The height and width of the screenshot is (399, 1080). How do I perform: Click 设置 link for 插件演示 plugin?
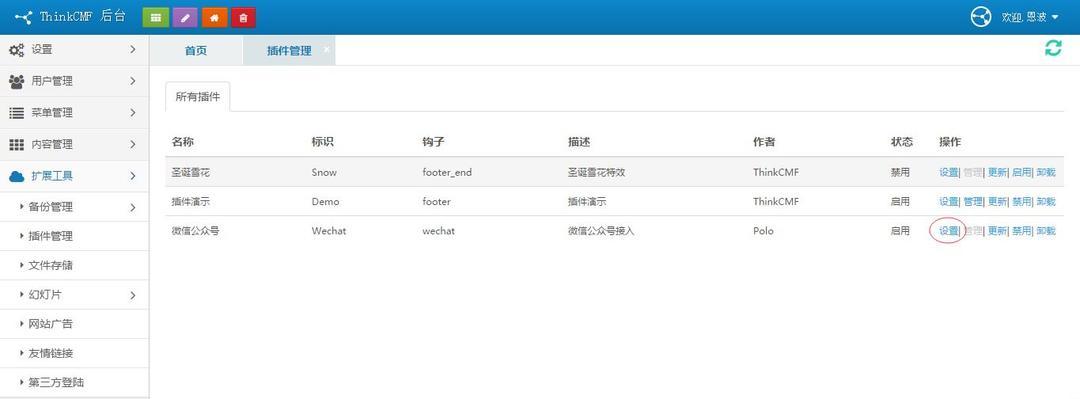point(948,202)
